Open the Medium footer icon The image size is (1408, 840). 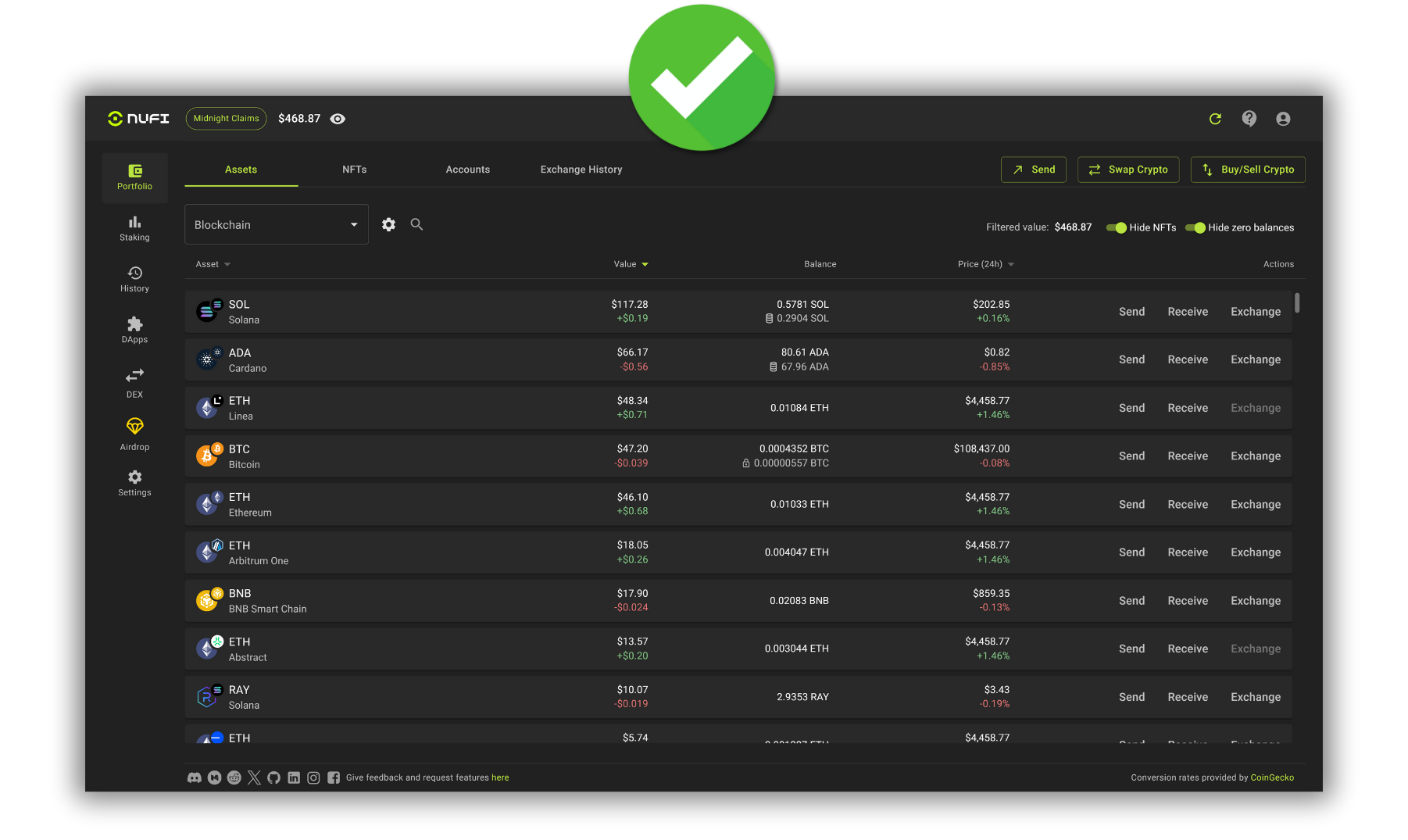pos(214,777)
